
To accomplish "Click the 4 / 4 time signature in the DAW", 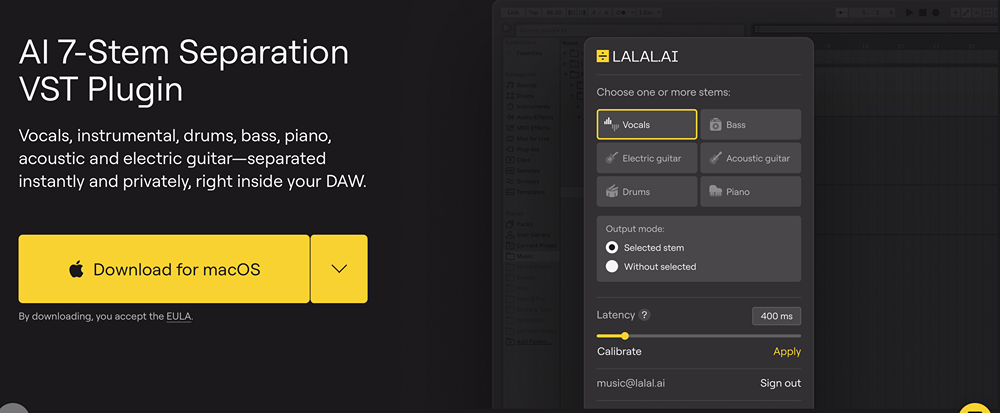I will [x=599, y=13].
